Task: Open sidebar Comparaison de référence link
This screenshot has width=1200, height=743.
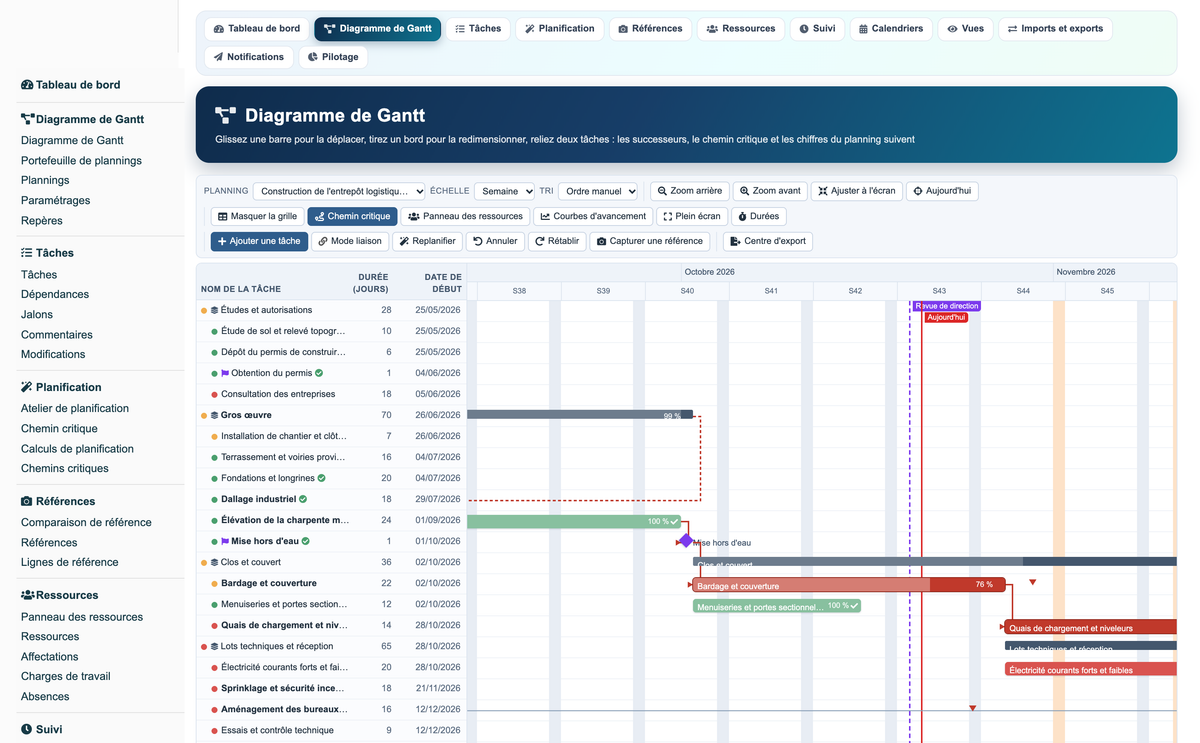Action: click(x=86, y=522)
